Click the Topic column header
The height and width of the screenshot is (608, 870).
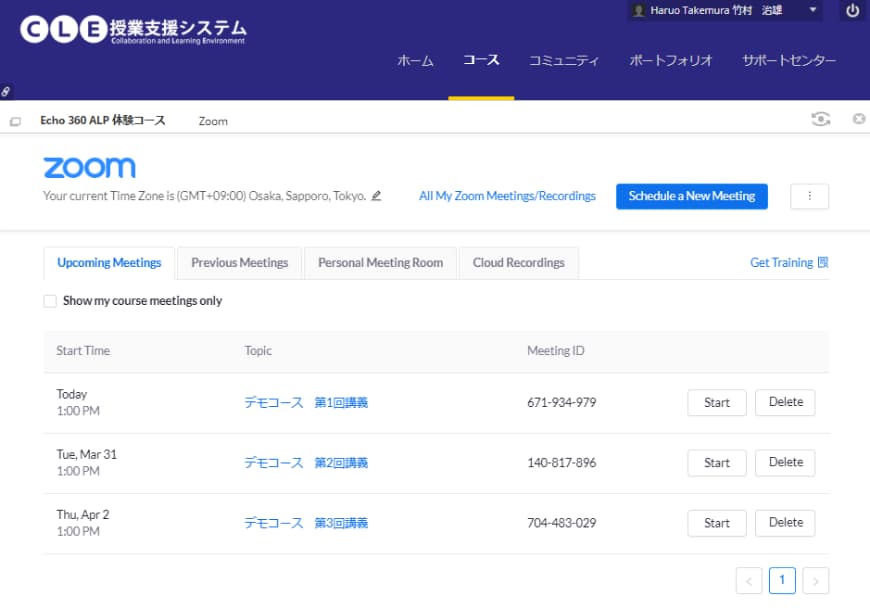[258, 351]
